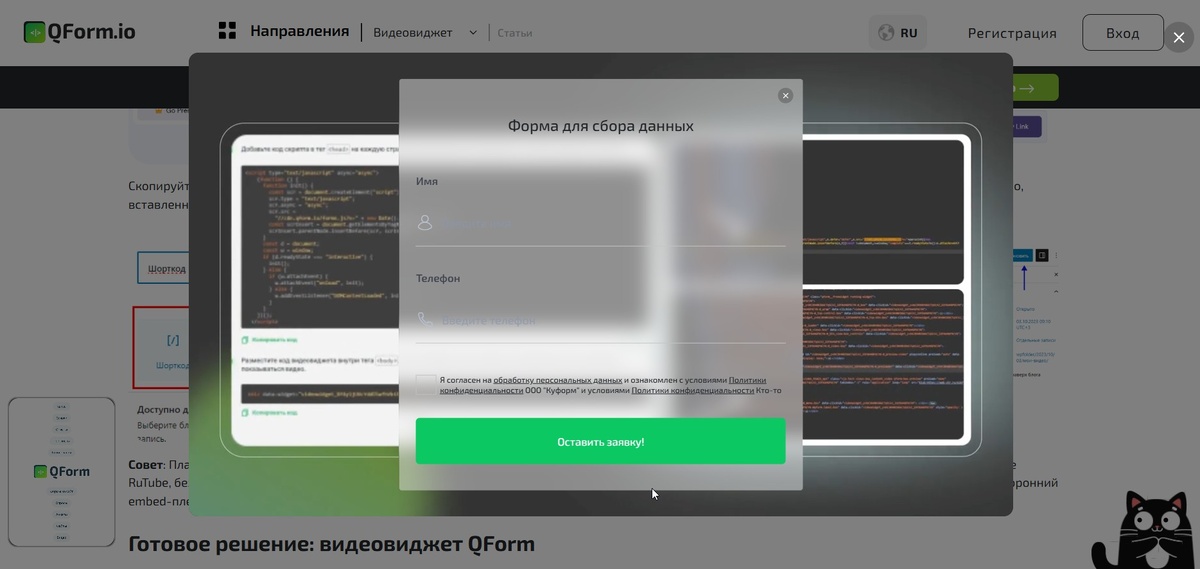Screen dimensions: 1200x569
Task: Click Готовое решение: видеовиджет QForm heading
Action: click(331, 544)
